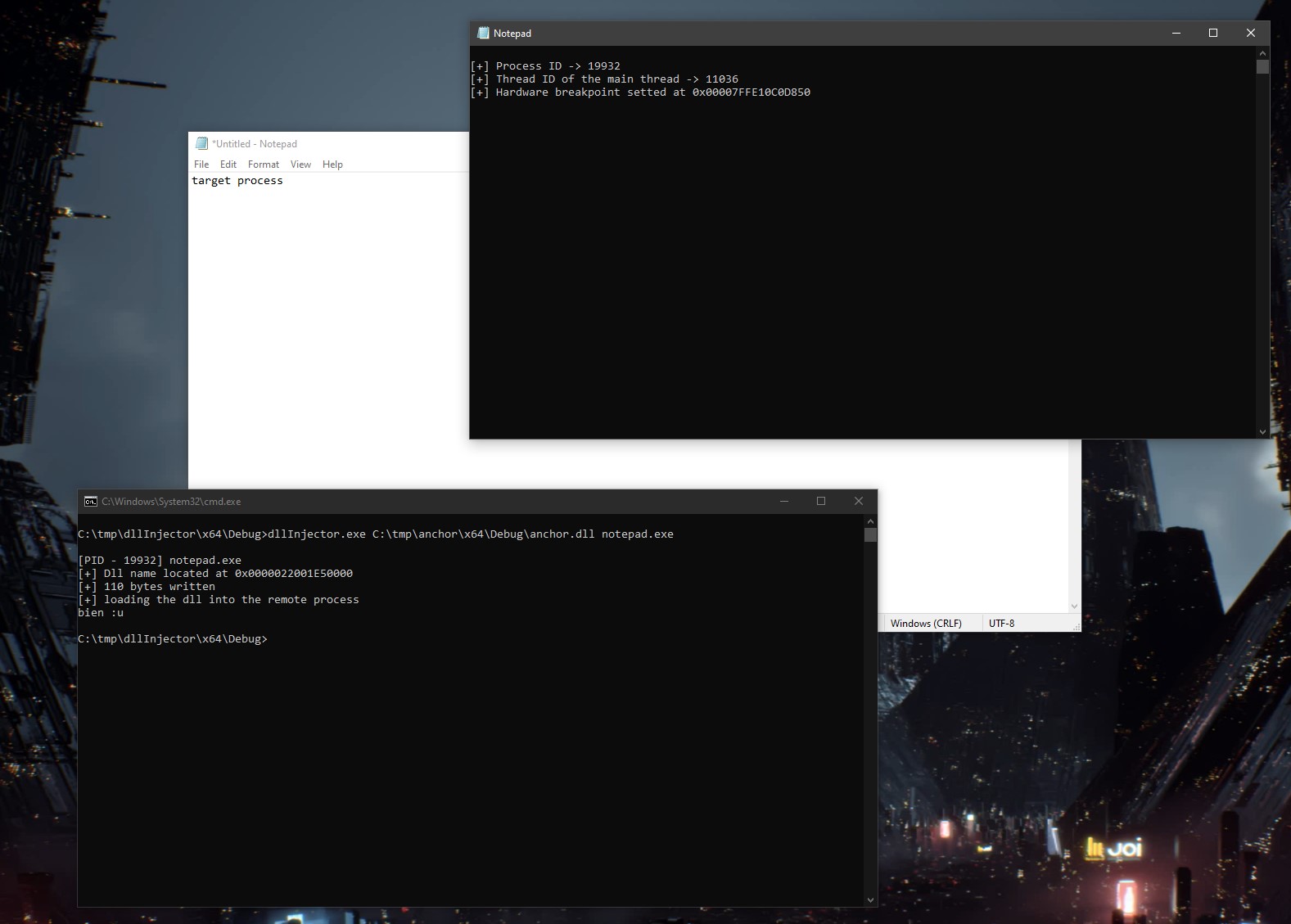Click 'bien :u' line in cmd

click(x=101, y=613)
